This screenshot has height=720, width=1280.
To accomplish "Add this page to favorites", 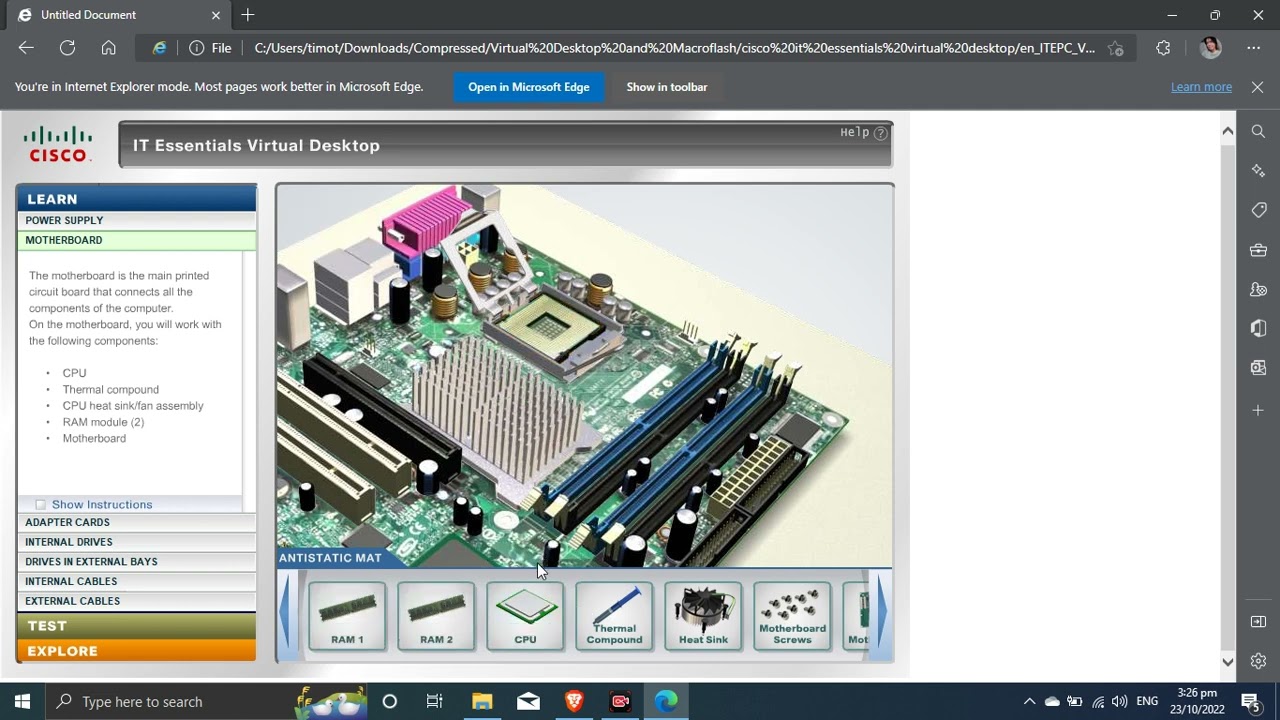I will 1116,48.
